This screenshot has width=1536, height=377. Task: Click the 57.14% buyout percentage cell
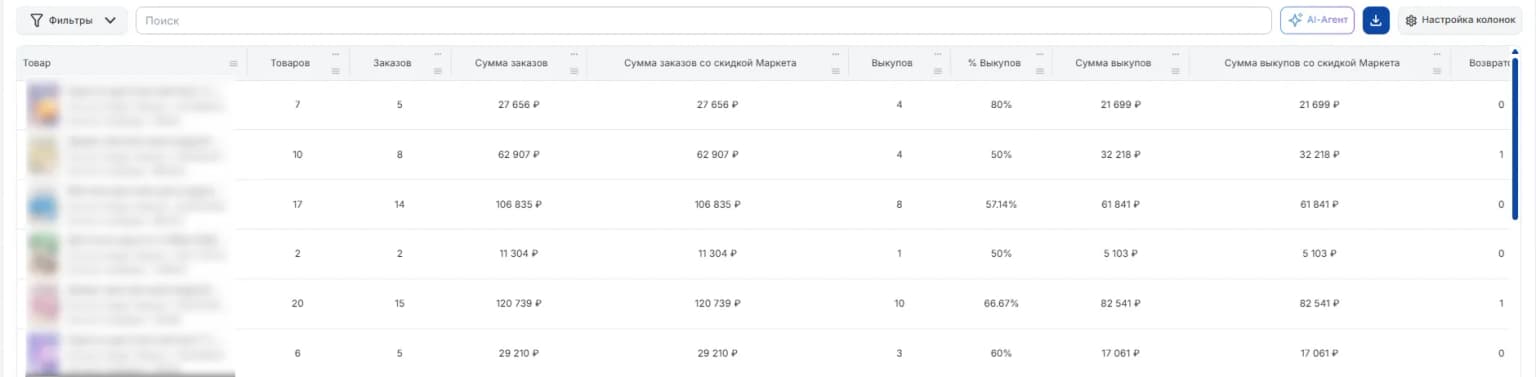tap(1001, 205)
